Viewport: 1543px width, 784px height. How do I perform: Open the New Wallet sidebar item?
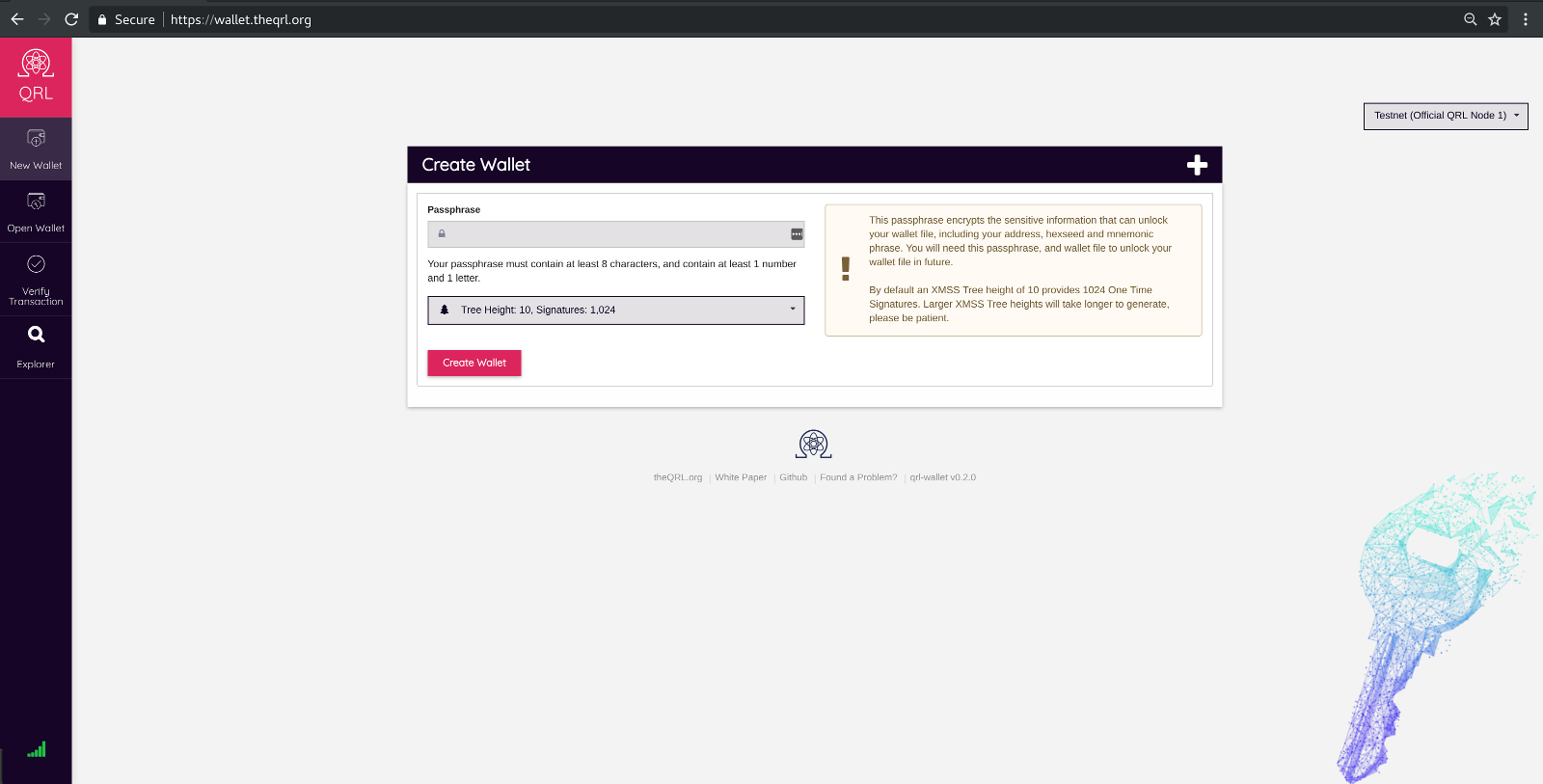36,149
